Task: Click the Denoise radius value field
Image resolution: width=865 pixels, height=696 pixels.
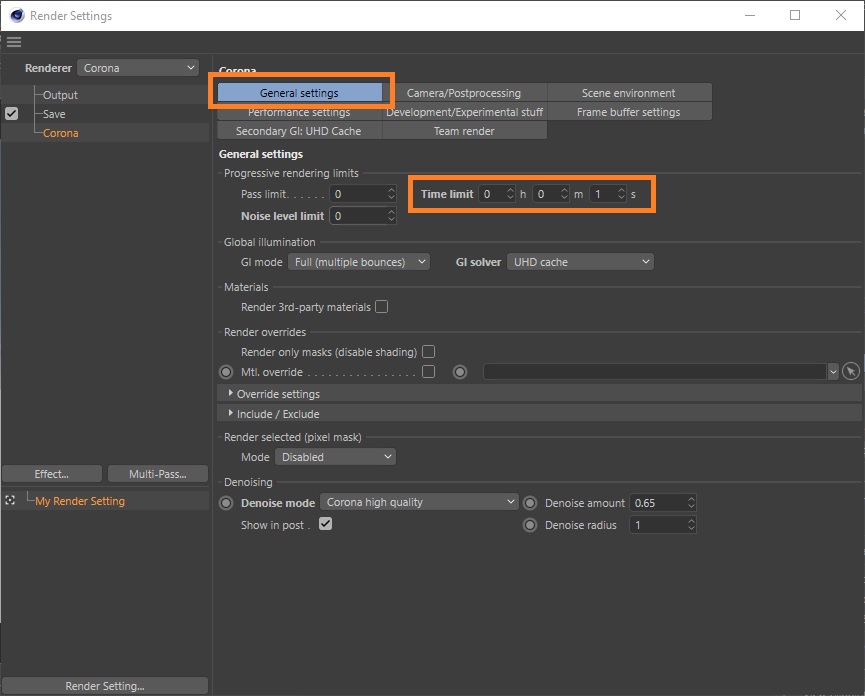Action: pyautogui.click(x=658, y=524)
